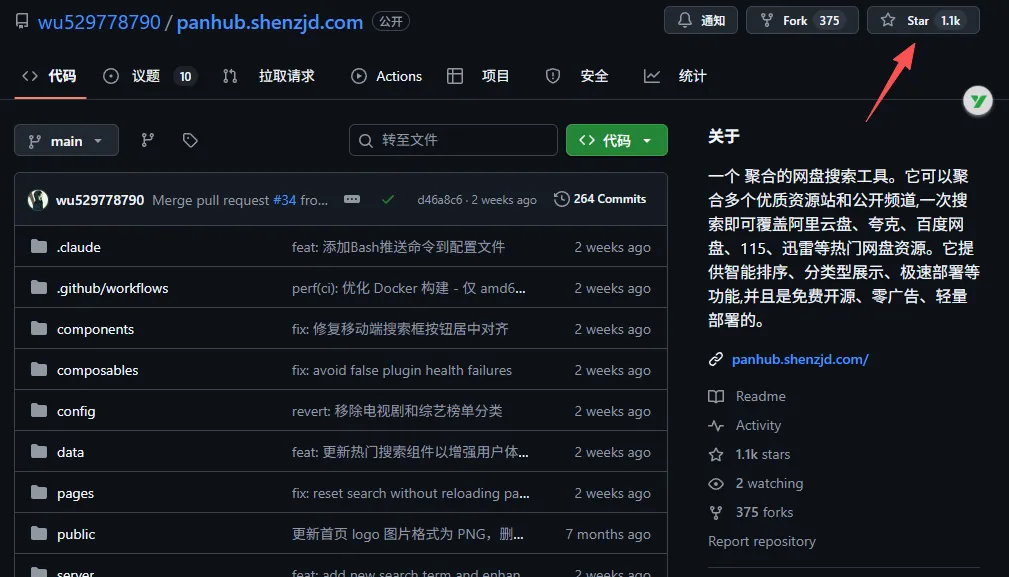Open the pages folder
The width and height of the screenshot is (1009, 577).
pyautogui.click(x=75, y=493)
